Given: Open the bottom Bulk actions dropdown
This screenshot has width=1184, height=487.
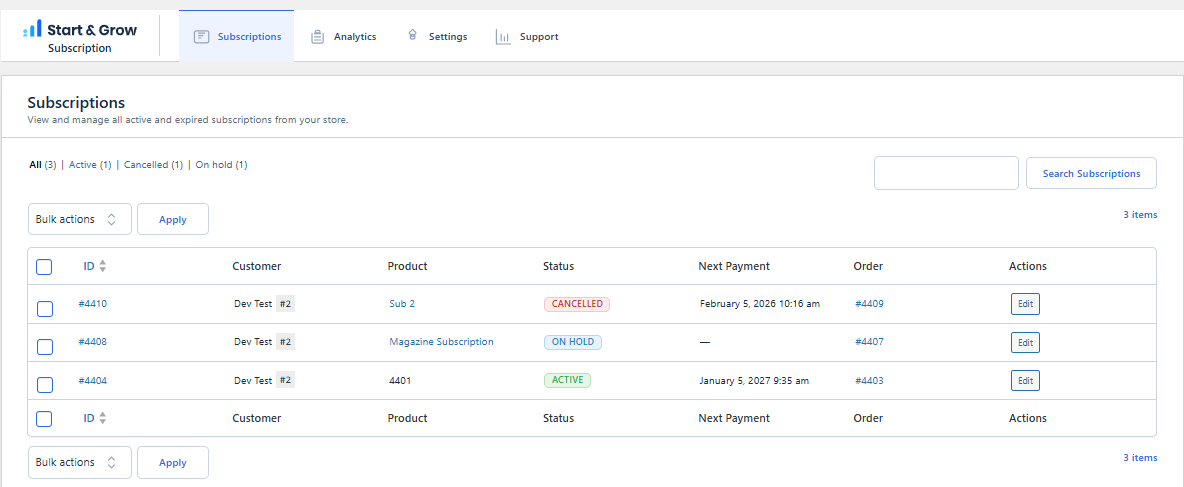Looking at the screenshot, I should pyautogui.click(x=80, y=462).
